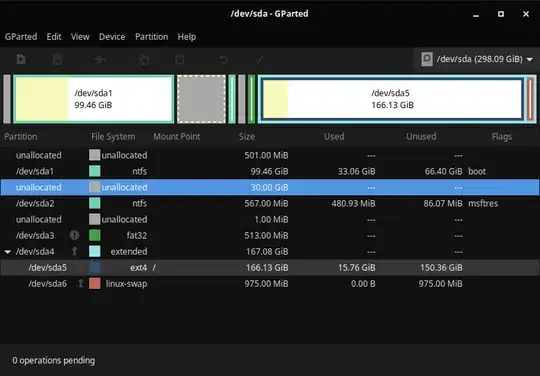The width and height of the screenshot is (540, 376).
Task: Click the New partition toolbar icon
Action: coord(21,59)
